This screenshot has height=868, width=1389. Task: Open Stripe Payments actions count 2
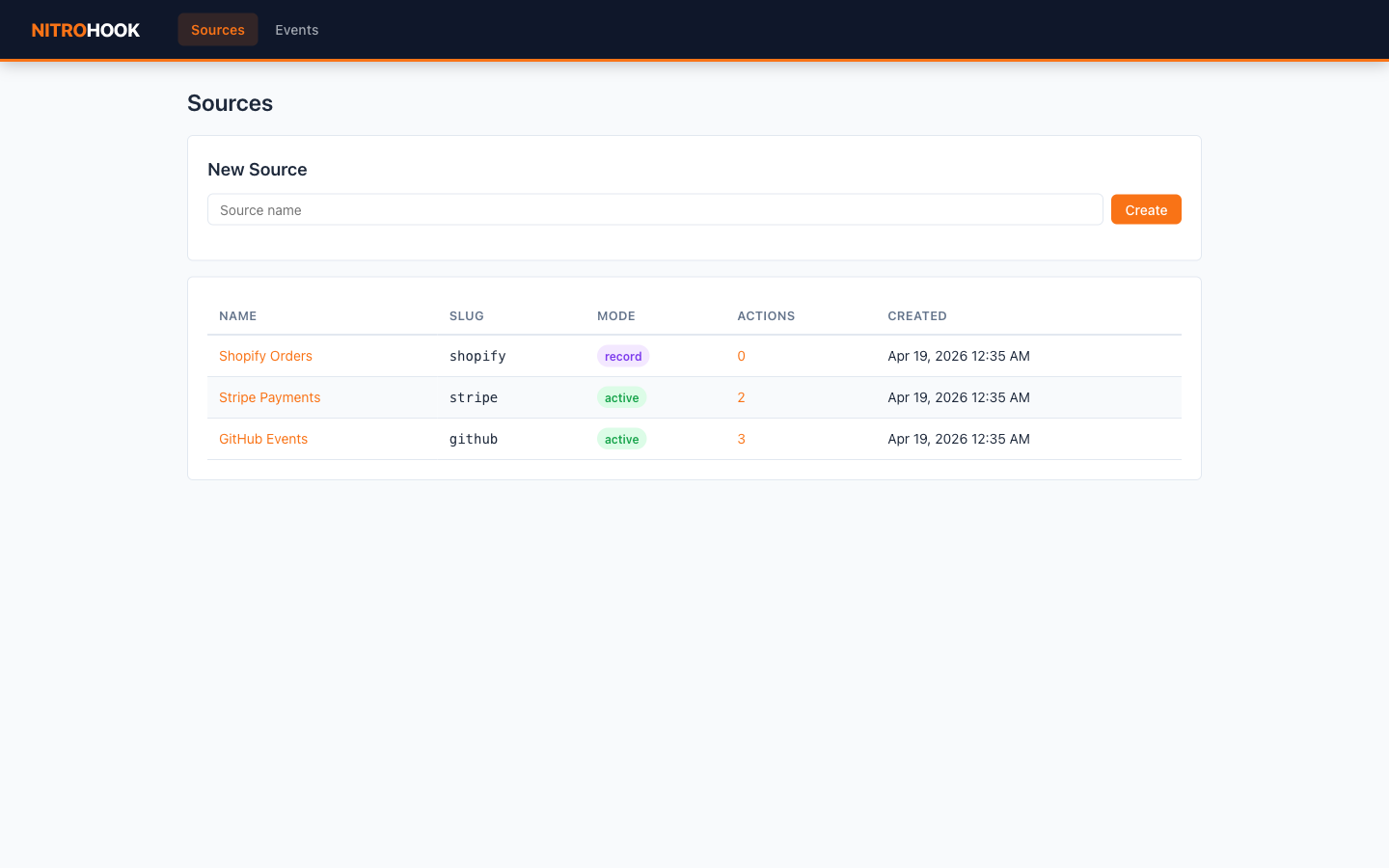point(741,397)
